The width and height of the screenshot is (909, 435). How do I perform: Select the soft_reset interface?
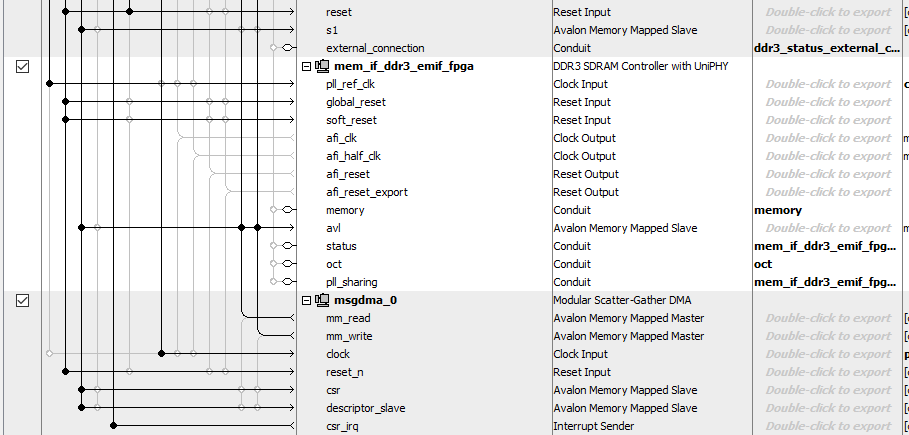point(351,120)
